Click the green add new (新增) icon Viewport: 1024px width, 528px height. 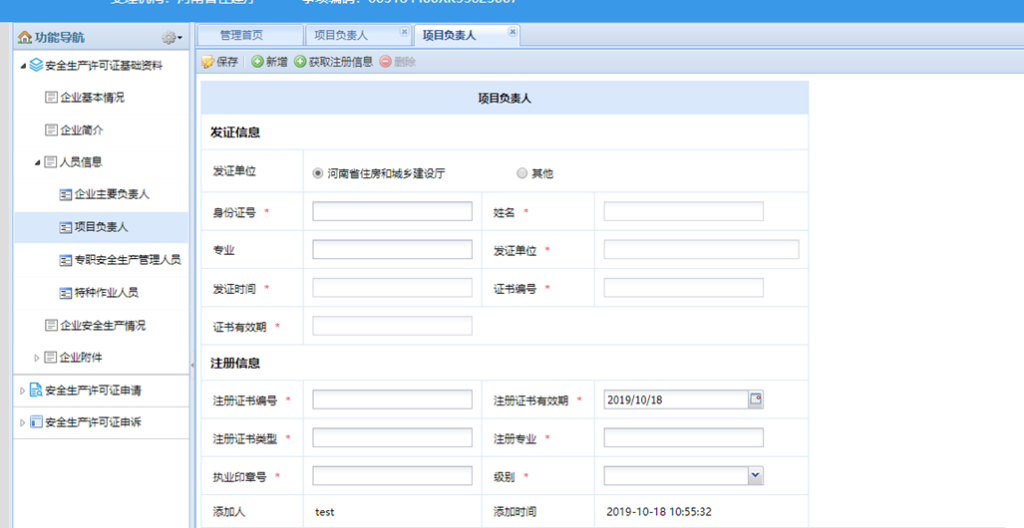coord(257,62)
